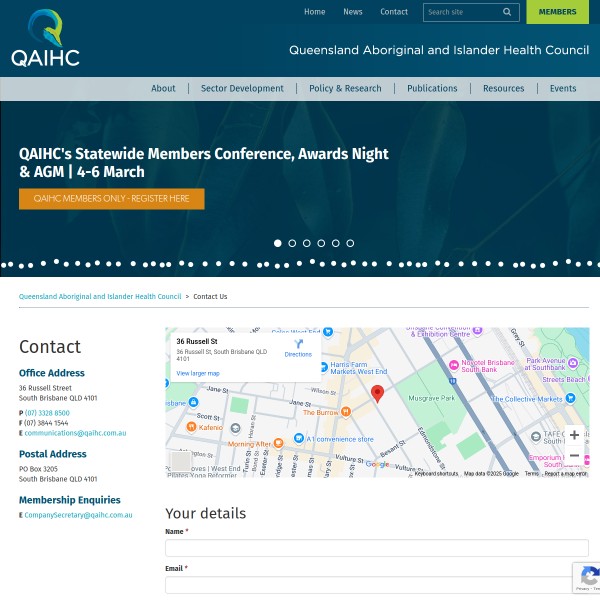Click the QAIHC logo
The image size is (600, 600).
pos(45,38)
